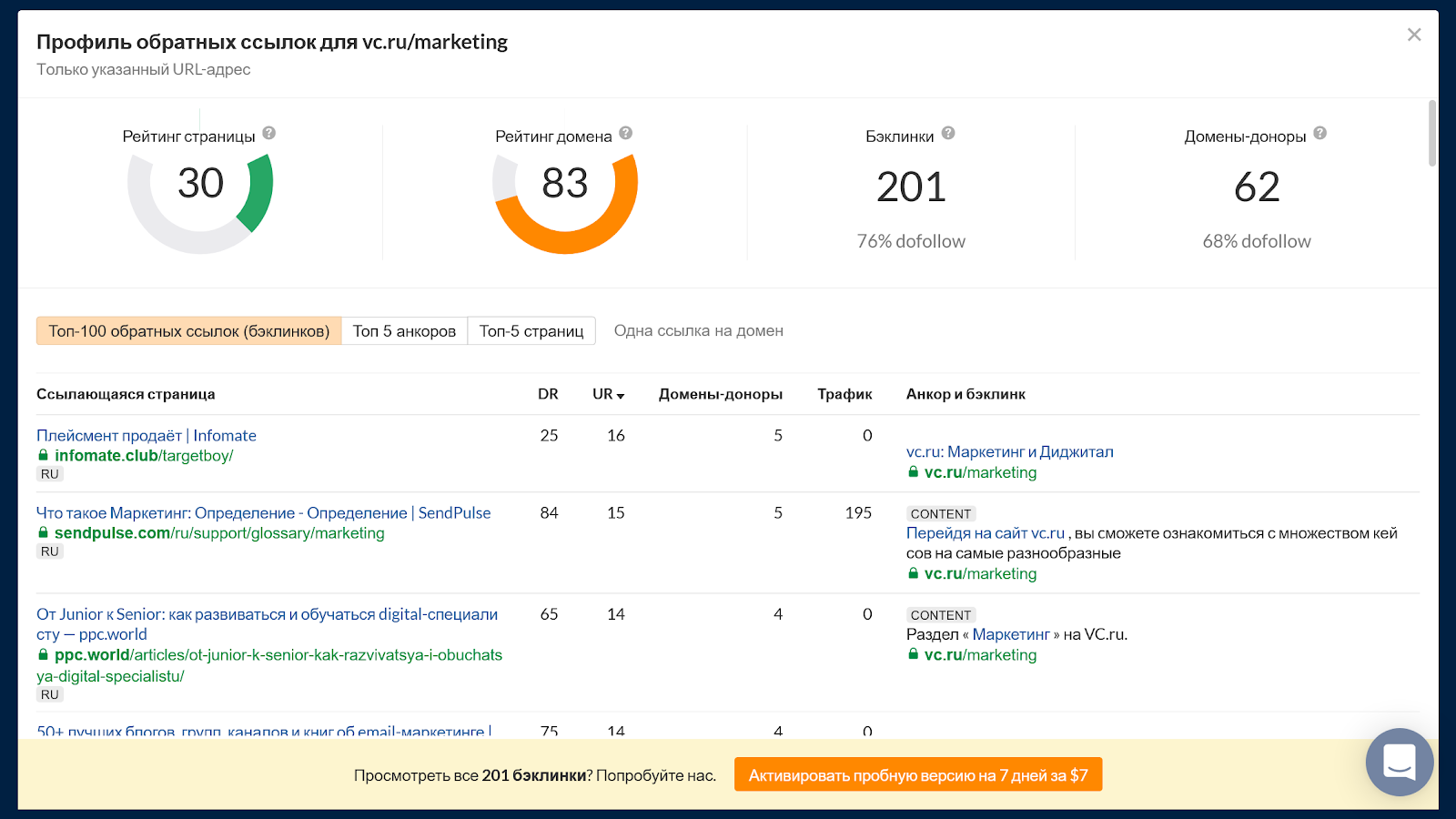
Task: Open infomate.club/targetboy/ URL
Action: point(144,456)
